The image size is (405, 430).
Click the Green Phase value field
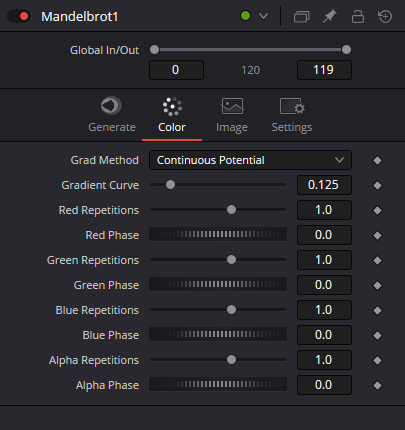point(324,285)
